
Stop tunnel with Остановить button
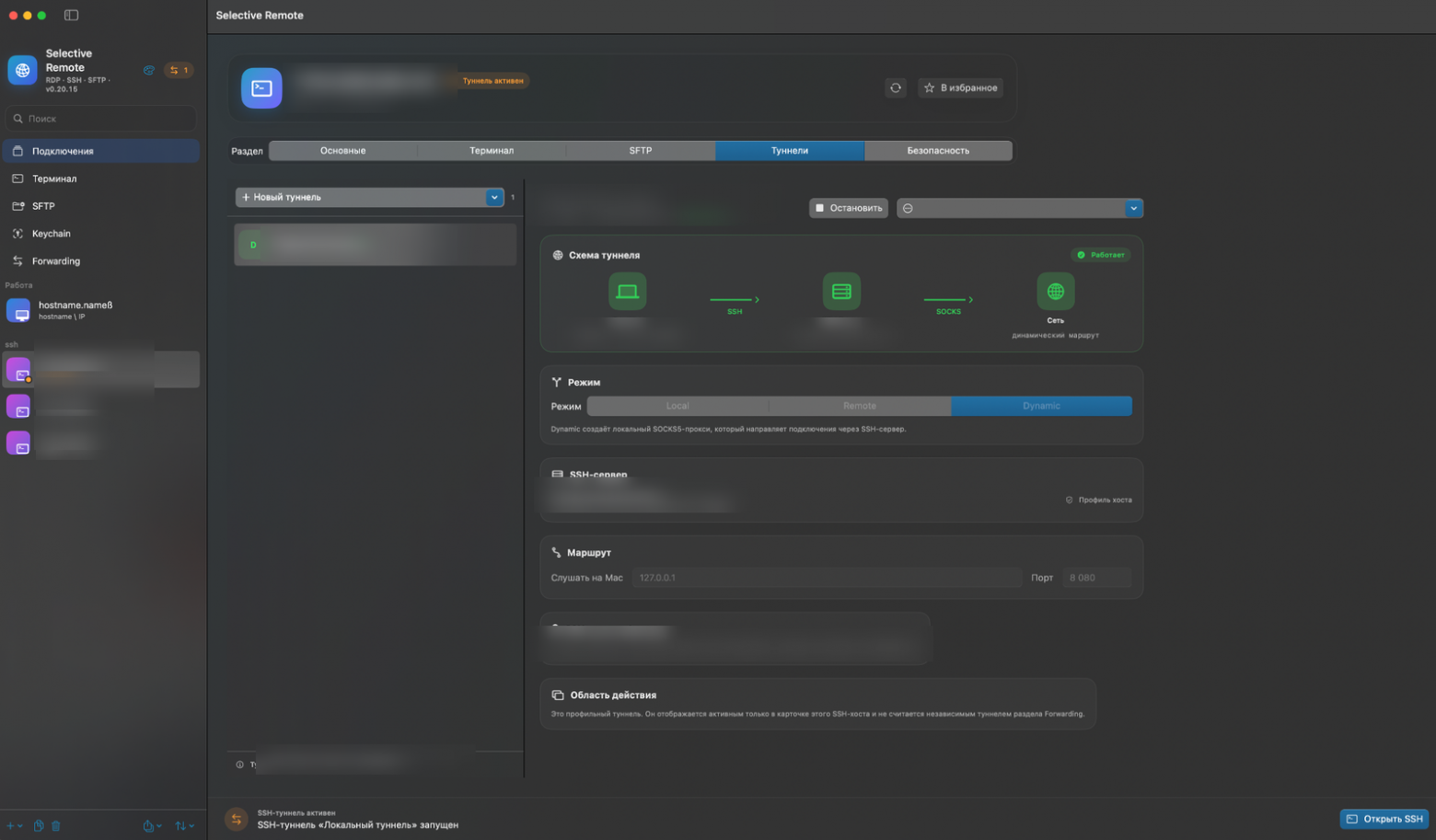click(849, 208)
